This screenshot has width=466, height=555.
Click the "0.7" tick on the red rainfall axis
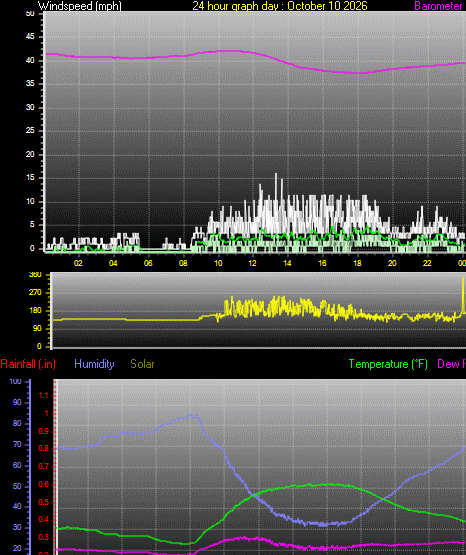(x=43, y=467)
